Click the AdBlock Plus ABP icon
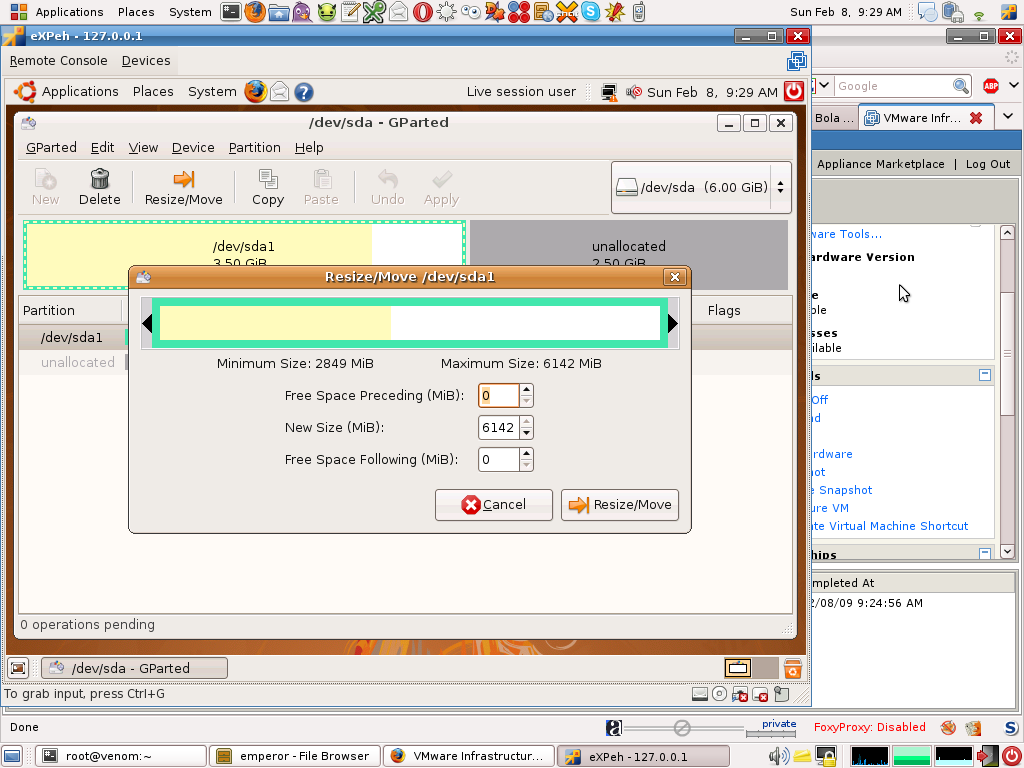 pyautogui.click(x=991, y=86)
